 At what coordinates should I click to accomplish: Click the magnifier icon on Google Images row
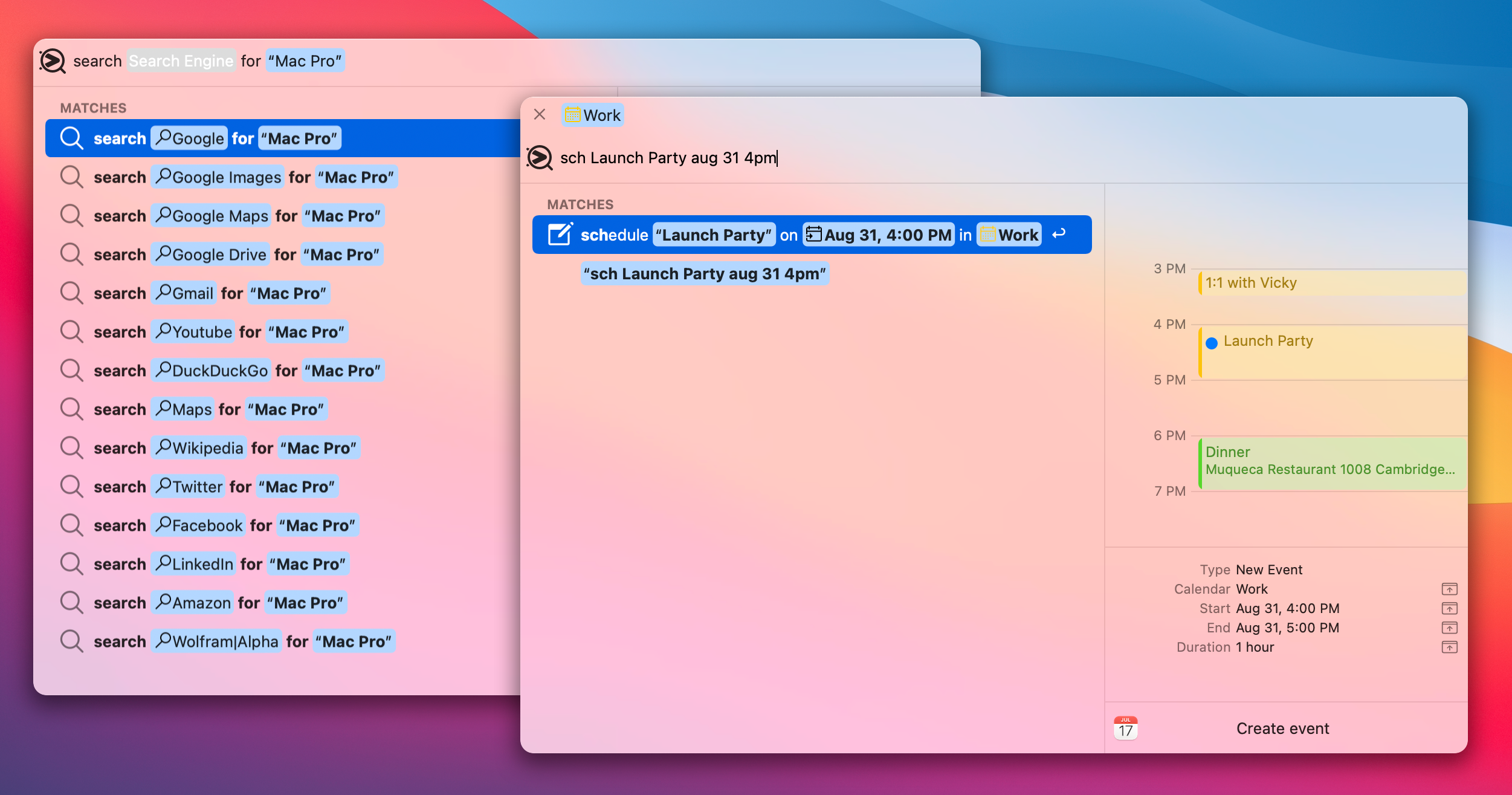tap(72, 177)
